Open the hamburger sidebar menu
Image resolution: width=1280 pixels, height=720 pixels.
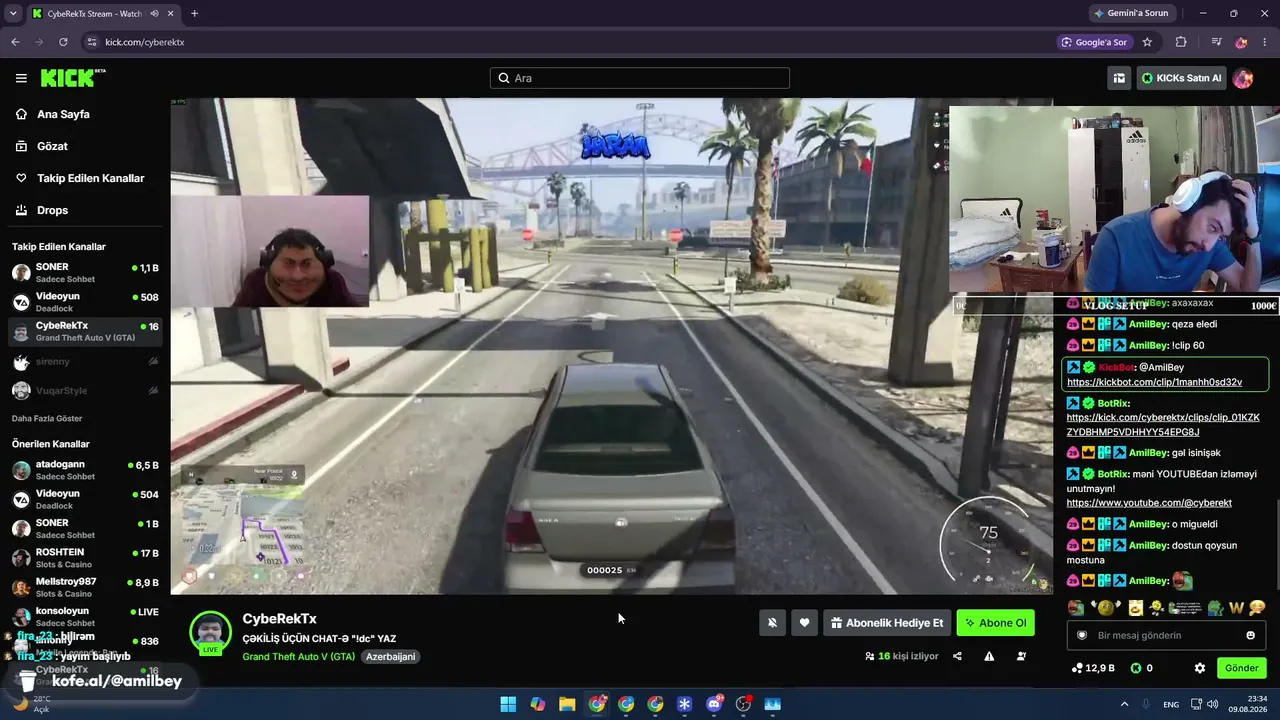[21, 78]
